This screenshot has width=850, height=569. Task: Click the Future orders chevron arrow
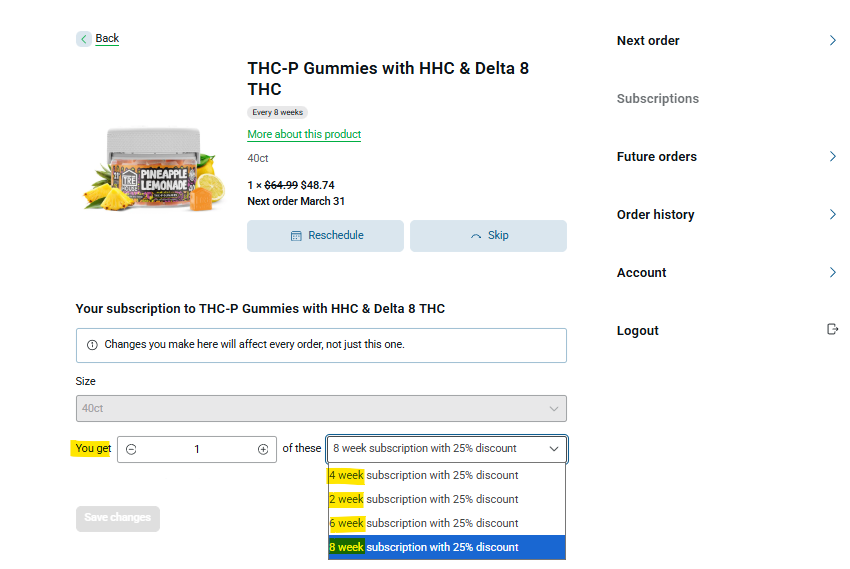[x=833, y=157]
